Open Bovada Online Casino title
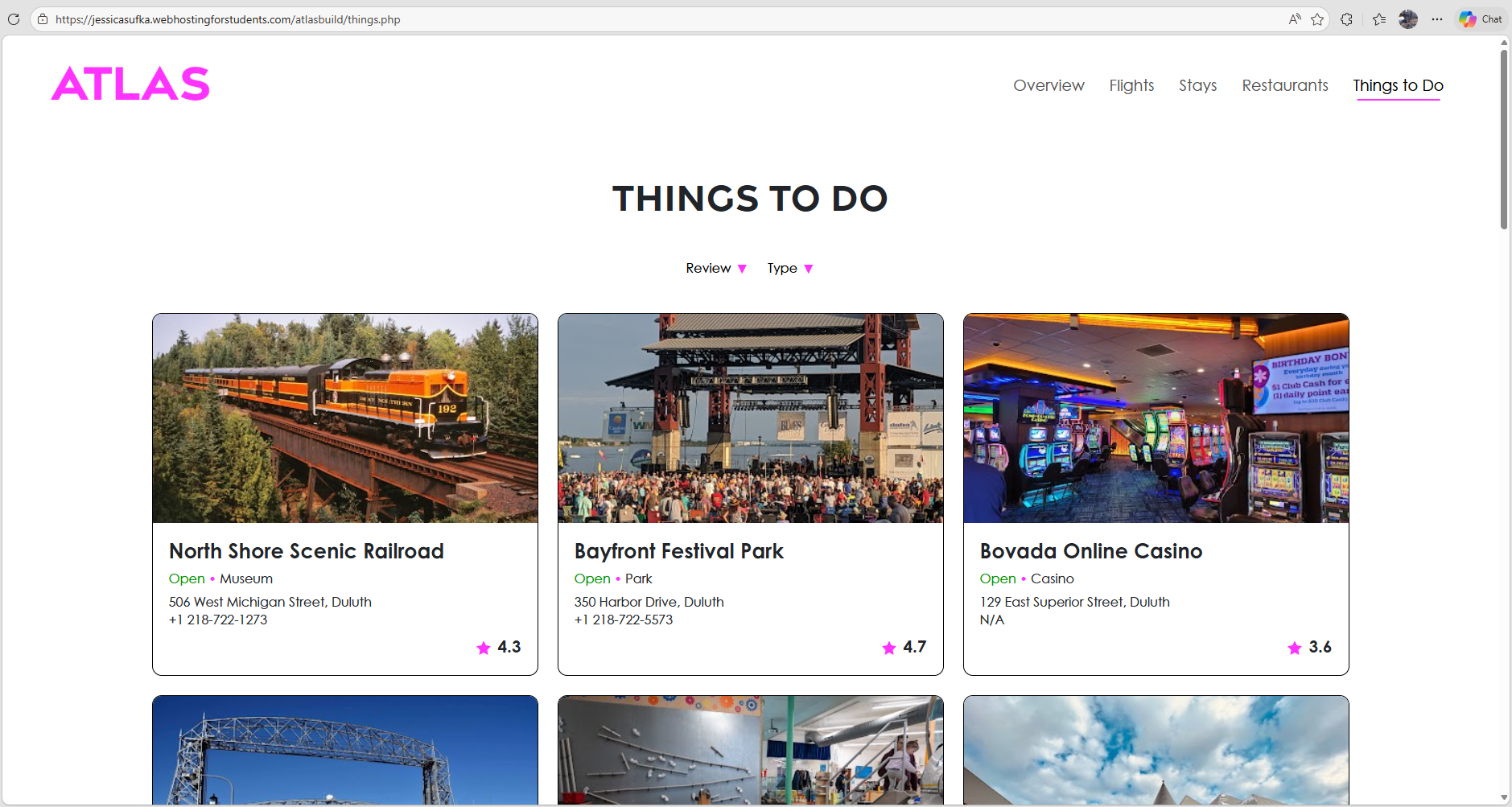1512x807 pixels. [1091, 551]
